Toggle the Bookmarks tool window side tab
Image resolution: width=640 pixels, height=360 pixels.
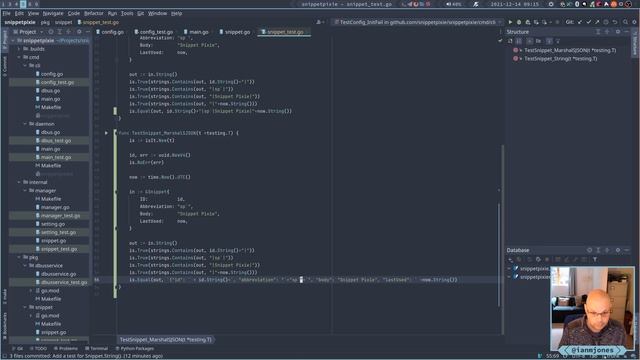(4, 326)
